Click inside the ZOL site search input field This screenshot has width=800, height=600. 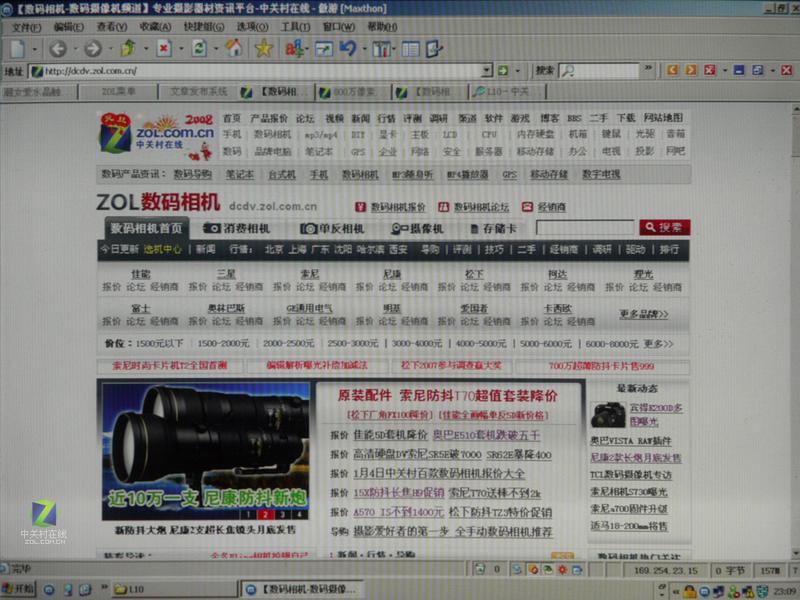pyautogui.click(x=585, y=228)
